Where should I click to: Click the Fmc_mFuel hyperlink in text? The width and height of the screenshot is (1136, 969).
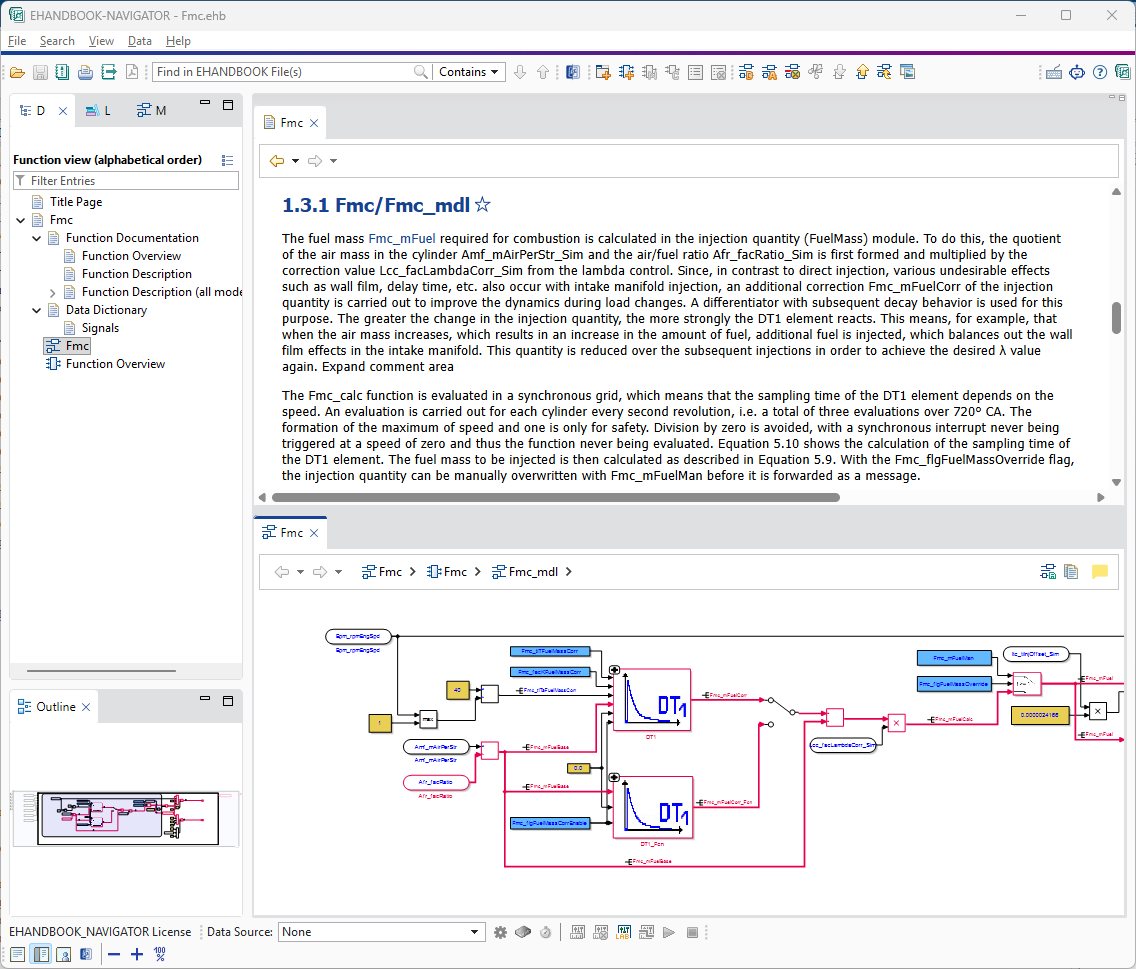pyautogui.click(x=402, y=238)
